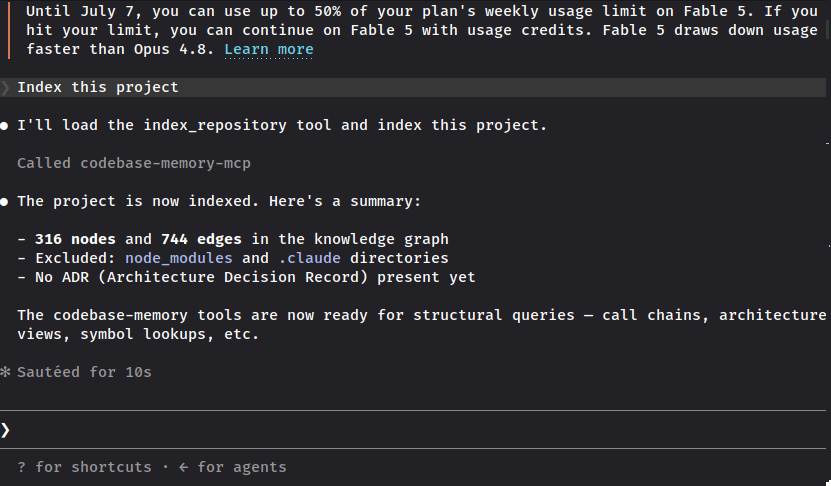Click the bullet before 'I'll load the index_repository'
Image resolution: width=831 pixels, height=486 pixels.
pyautogui.click(x=4, y=126)
